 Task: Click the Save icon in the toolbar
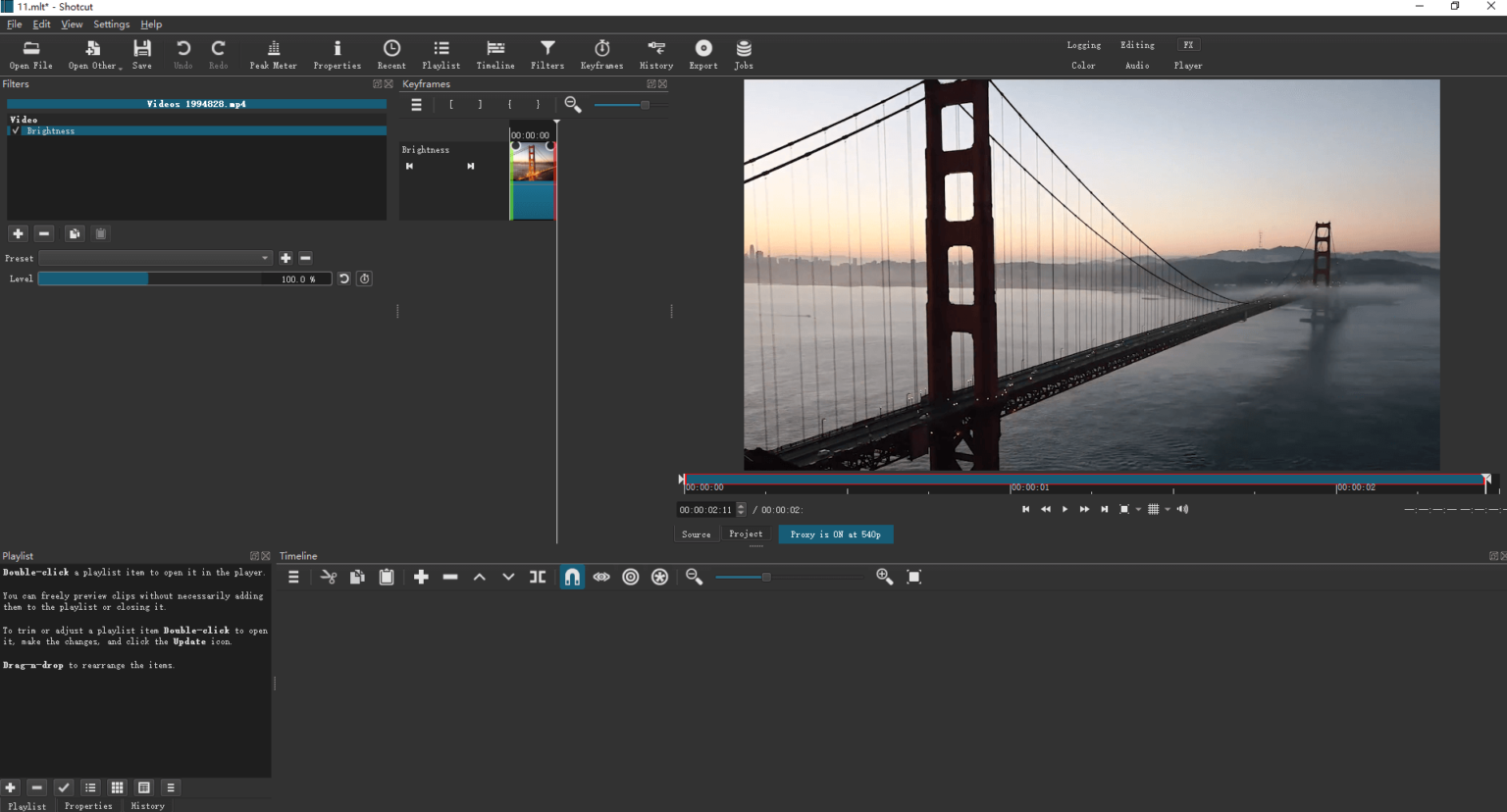point(142,54)
